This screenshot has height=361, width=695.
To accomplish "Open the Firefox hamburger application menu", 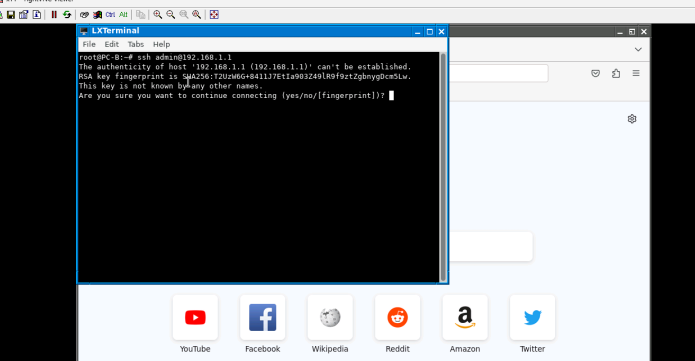I will 636,73.
